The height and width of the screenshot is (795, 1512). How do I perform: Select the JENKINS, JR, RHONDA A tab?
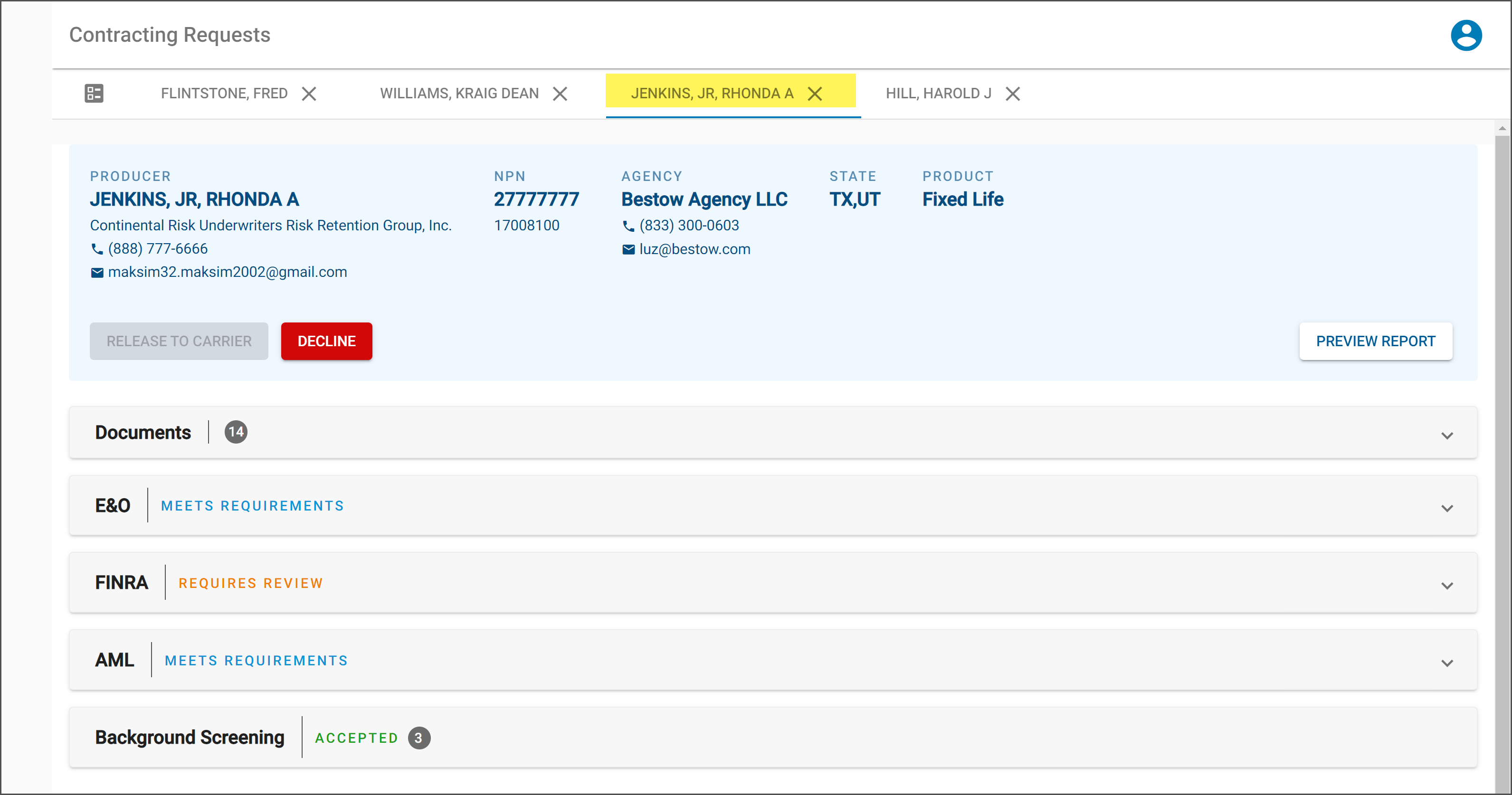coord(712,94)
